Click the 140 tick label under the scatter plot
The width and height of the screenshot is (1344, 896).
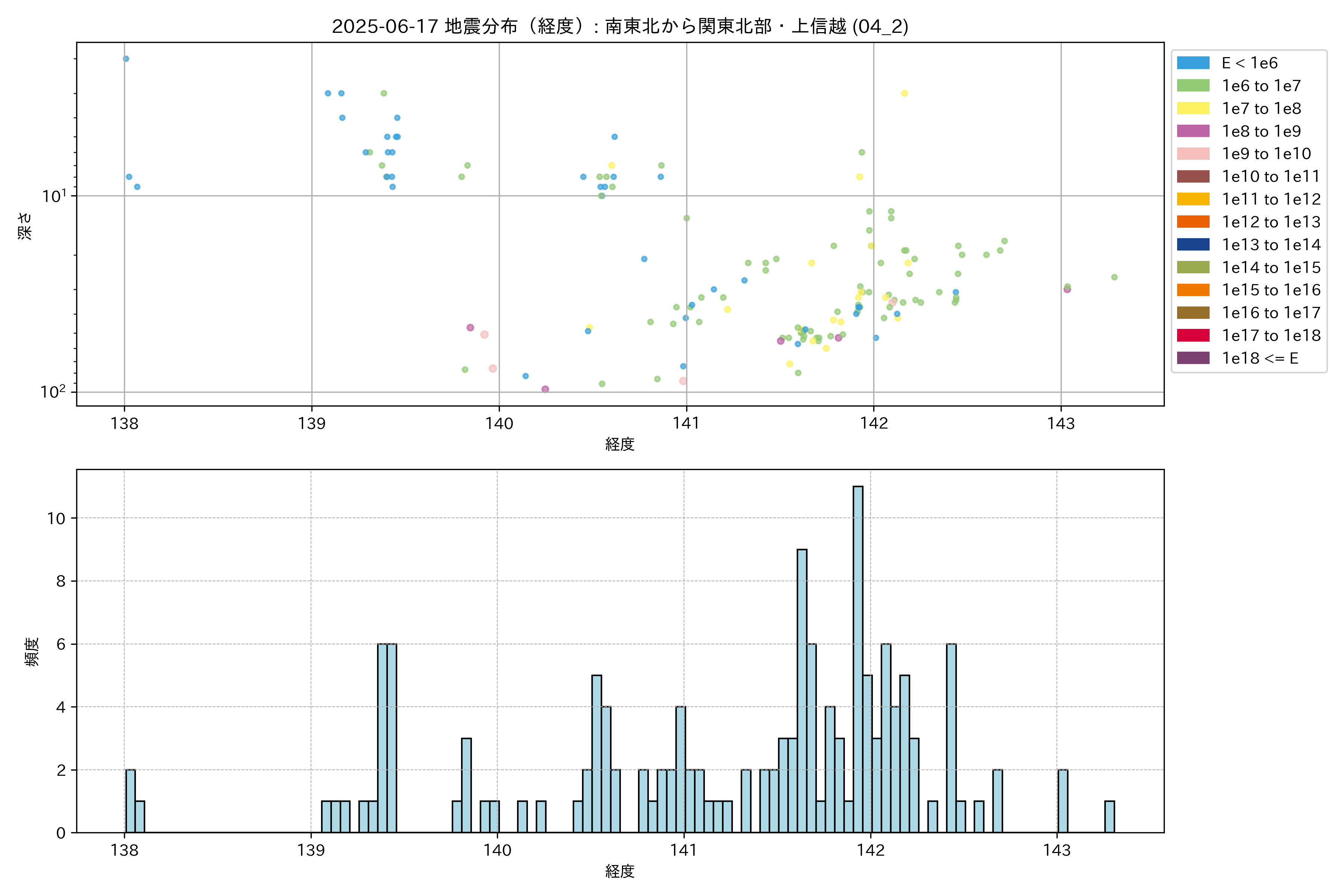pos(499,423)
